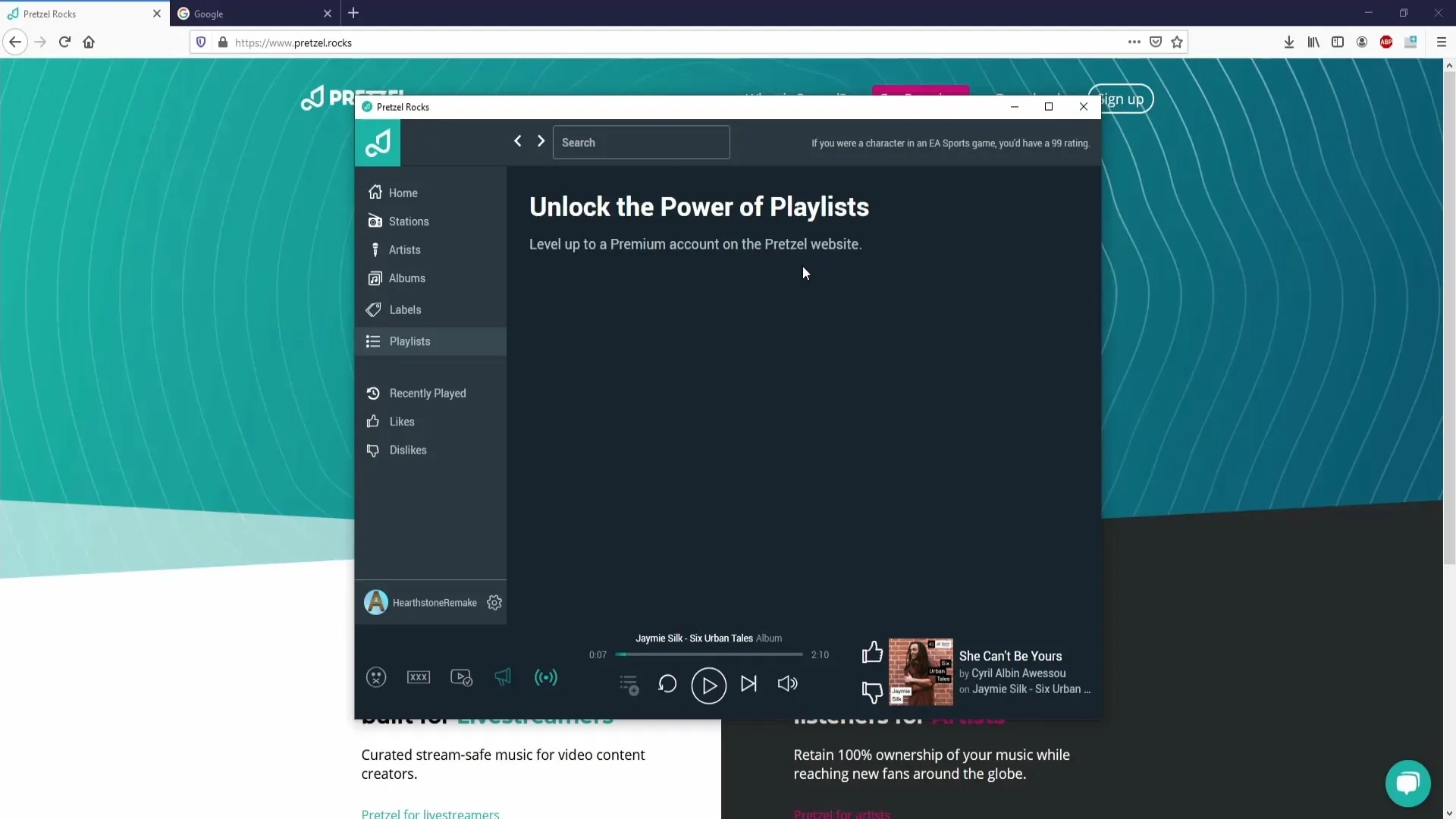Navigate back with Pretzel left chevron
1456x819 pixels.
(518, 141)
